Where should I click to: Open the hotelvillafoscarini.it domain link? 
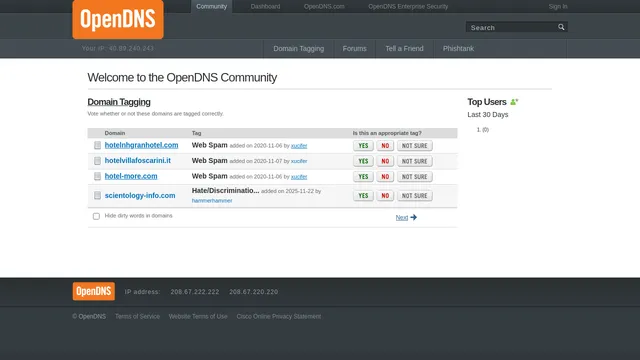coord(138,160)
